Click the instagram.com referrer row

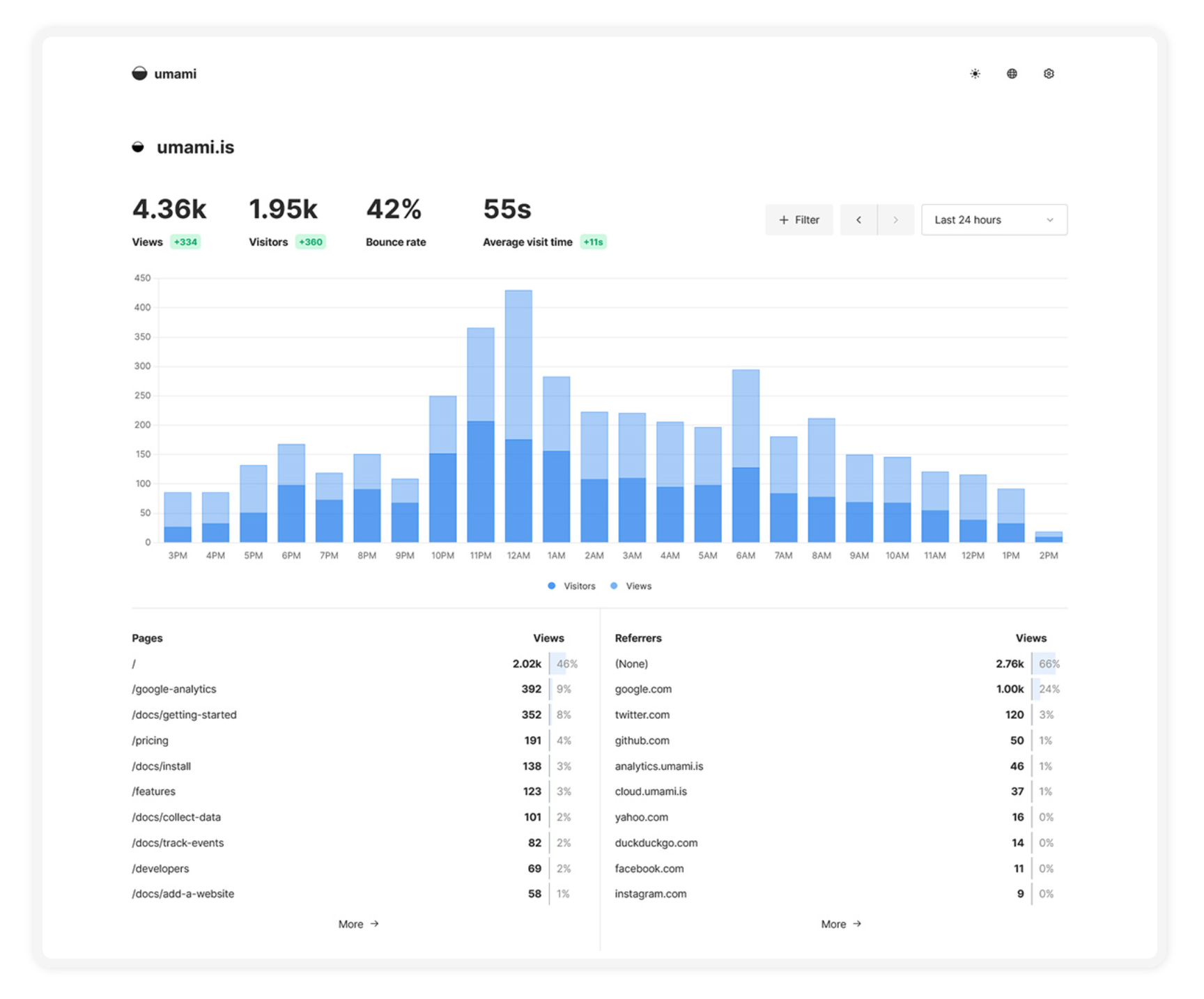coord(838,894)
